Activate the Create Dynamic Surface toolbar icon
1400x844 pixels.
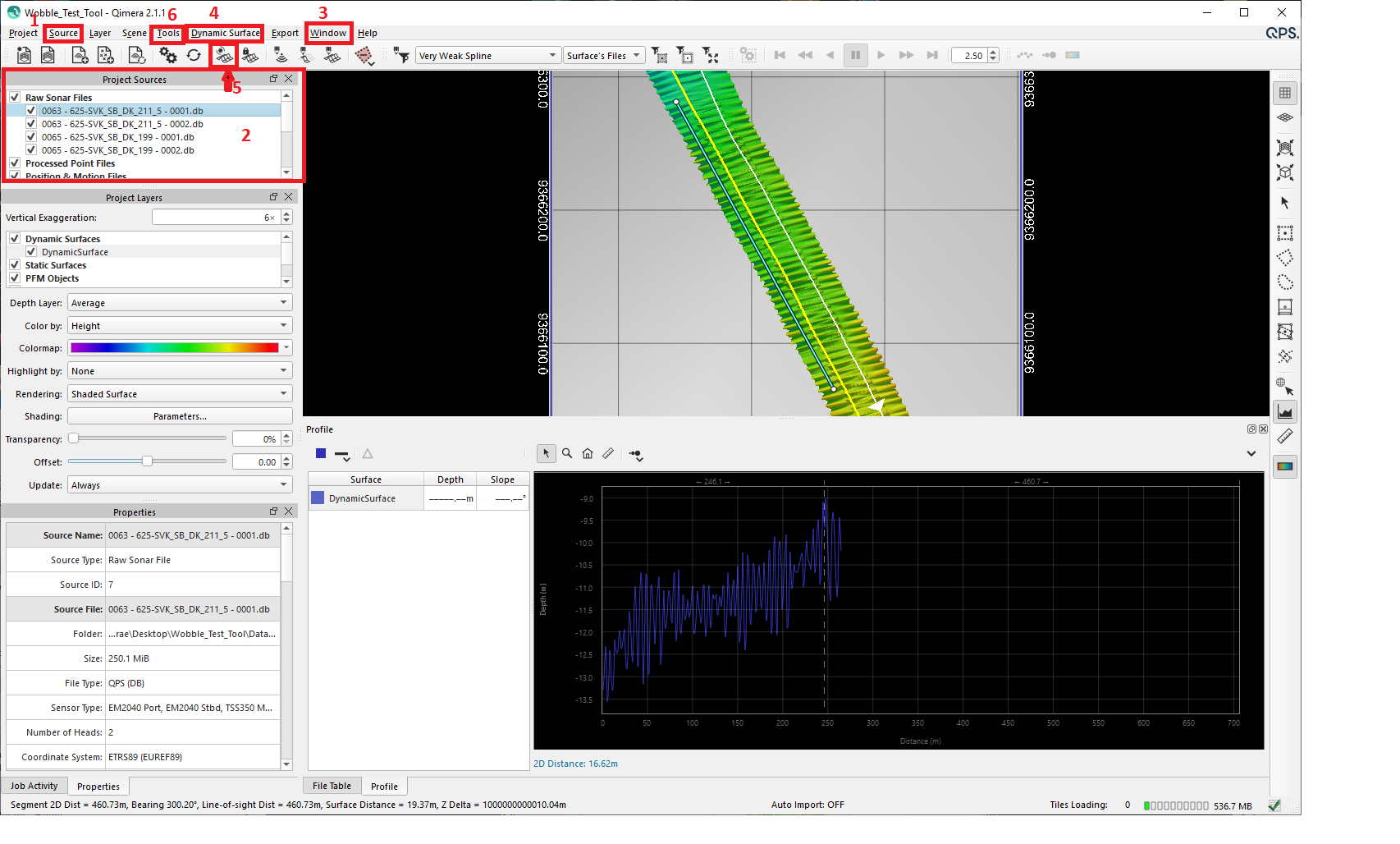pos(223,55)
